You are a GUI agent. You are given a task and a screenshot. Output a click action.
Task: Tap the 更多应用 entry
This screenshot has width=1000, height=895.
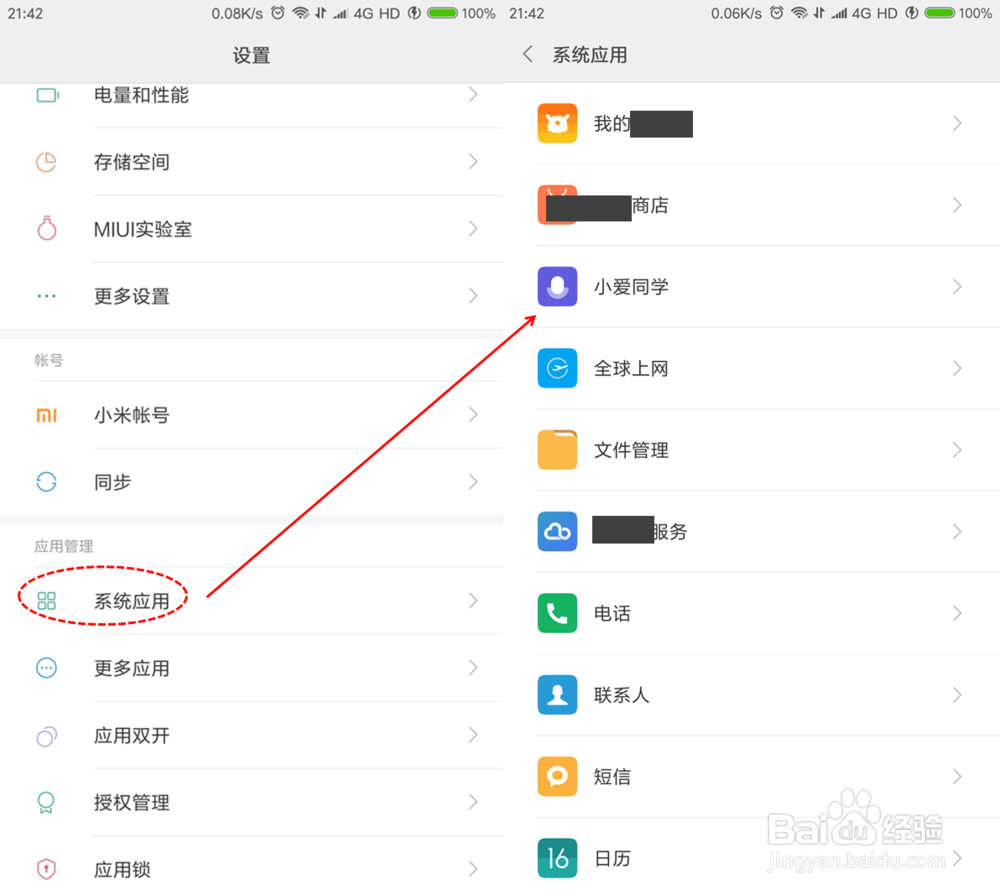coord(251,668)
